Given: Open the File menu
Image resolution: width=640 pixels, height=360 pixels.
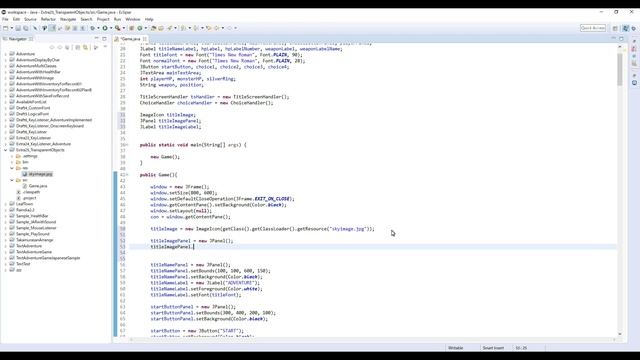Looking at the screenshot, I should point(5,19).
